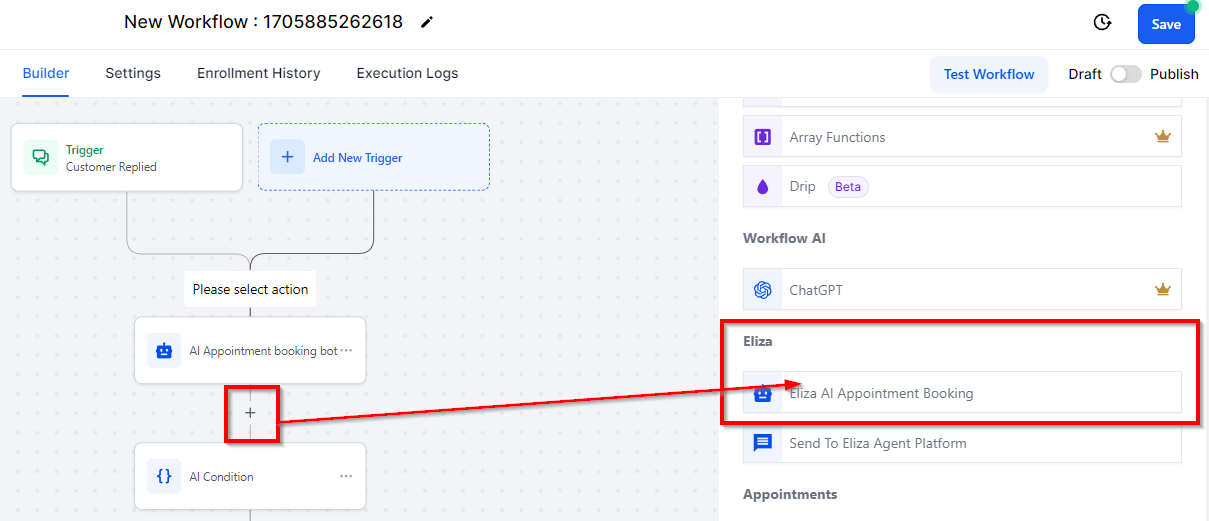
Task: Select Eliza AI Appointment Booking robot icon
Action: coord(763,393)
